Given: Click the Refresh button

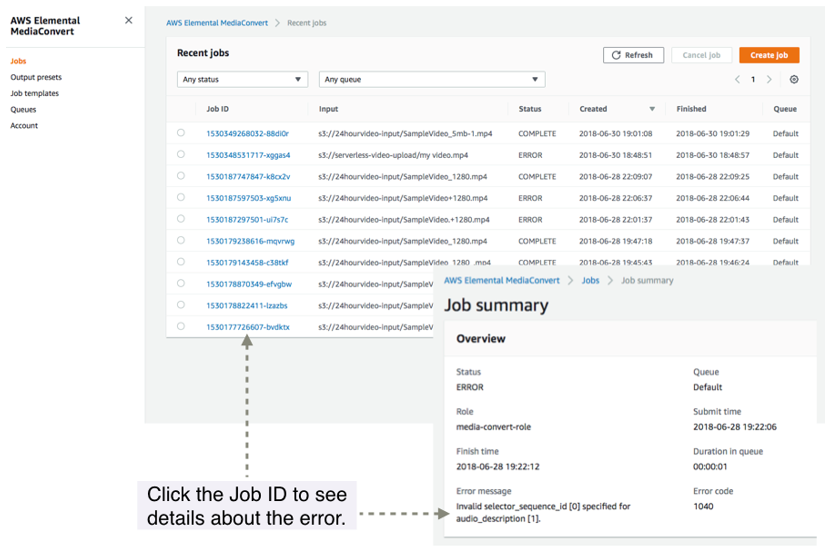Looking at the screenshot, I should [x=633, y=55].
